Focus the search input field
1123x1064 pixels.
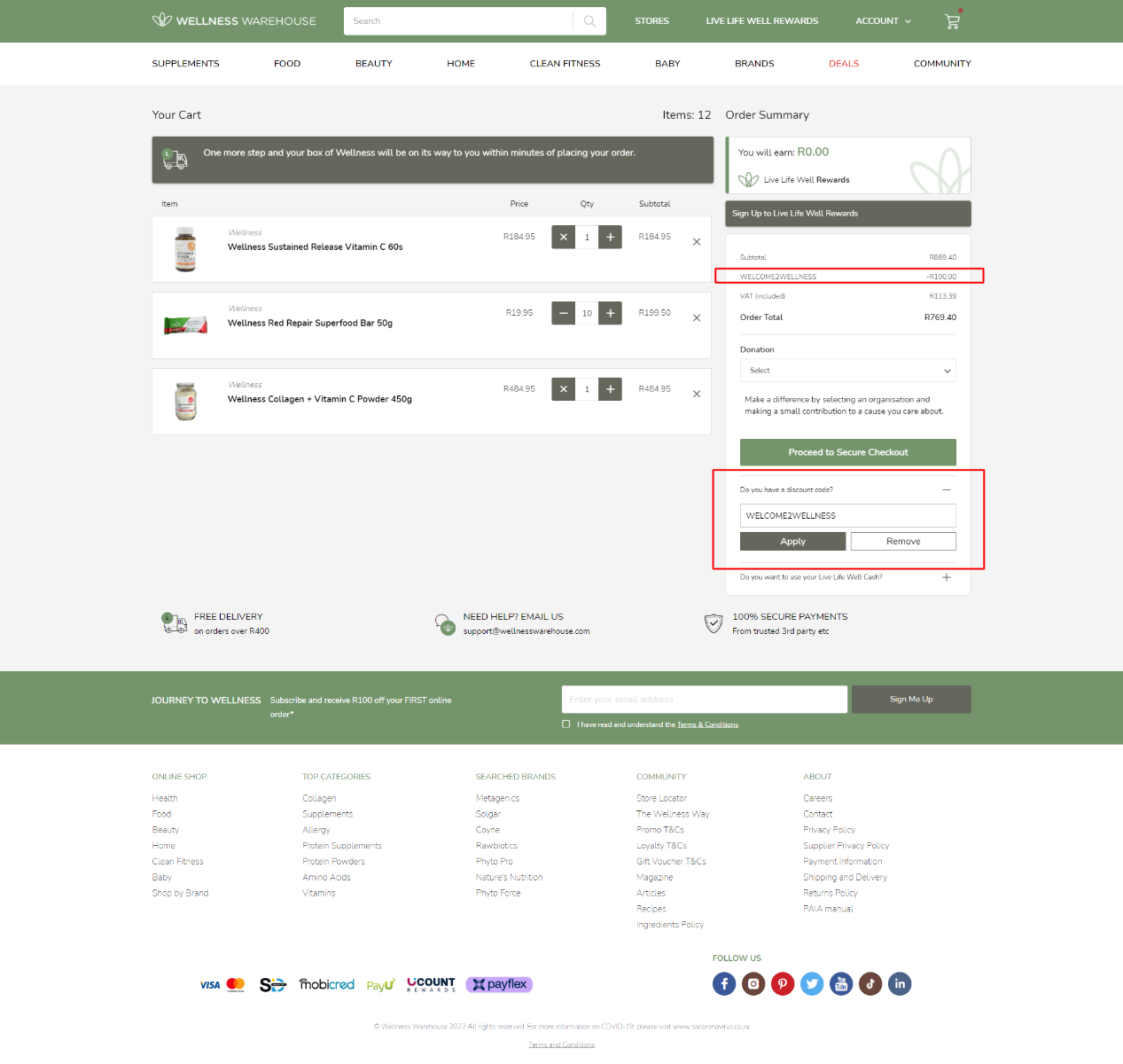pos(459,21)
